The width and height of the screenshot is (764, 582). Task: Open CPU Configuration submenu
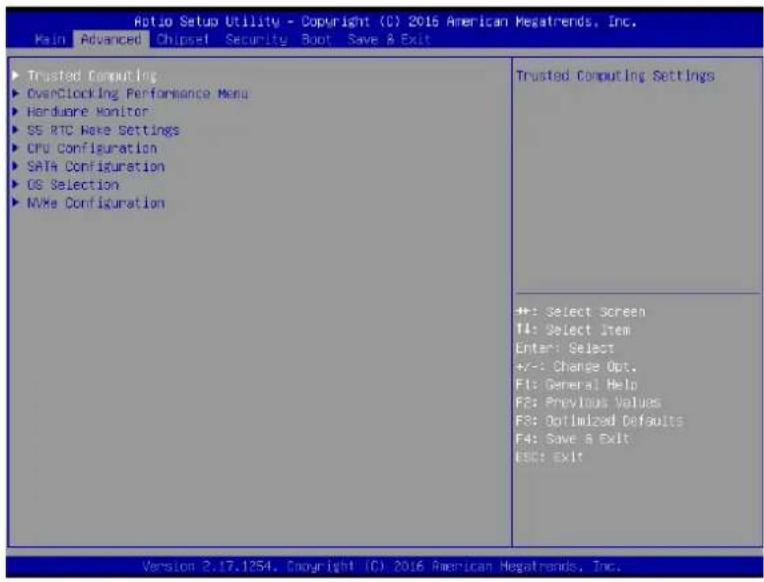tap(92, 148)
